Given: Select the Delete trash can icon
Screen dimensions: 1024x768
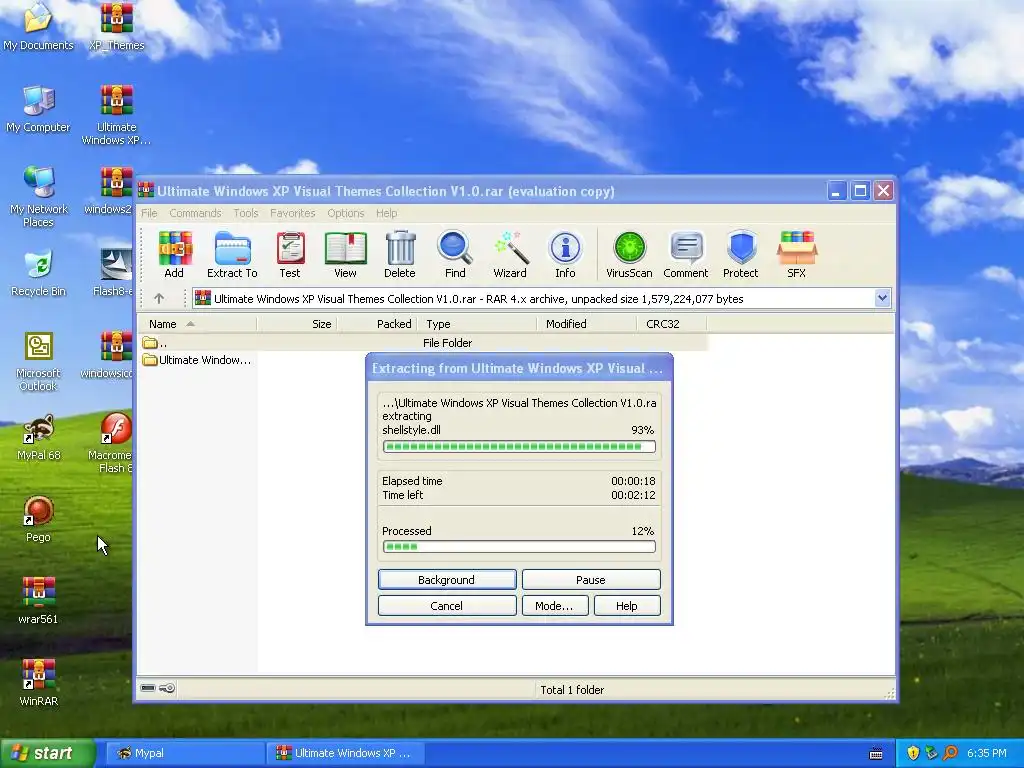Looking at the screenshot, I should coord(400,254).
